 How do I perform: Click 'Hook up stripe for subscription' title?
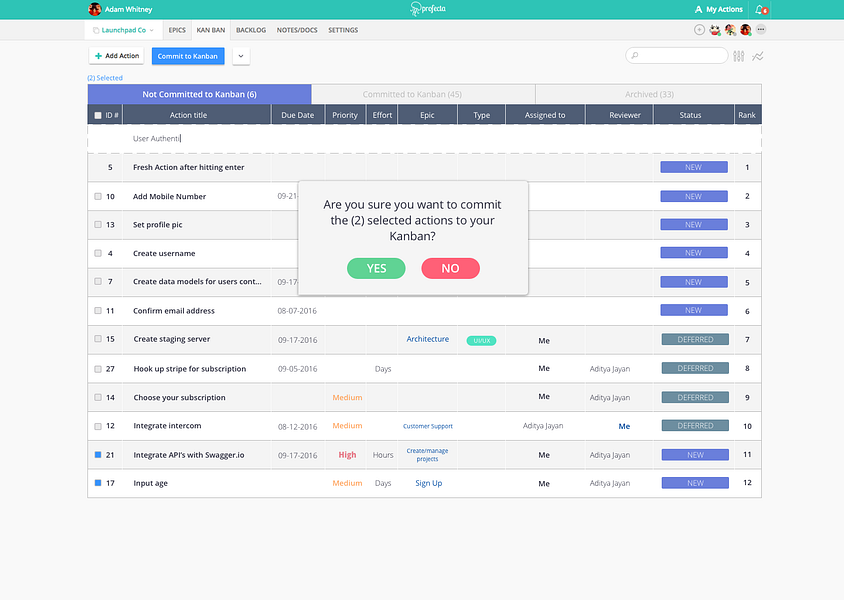click(189, 369)
